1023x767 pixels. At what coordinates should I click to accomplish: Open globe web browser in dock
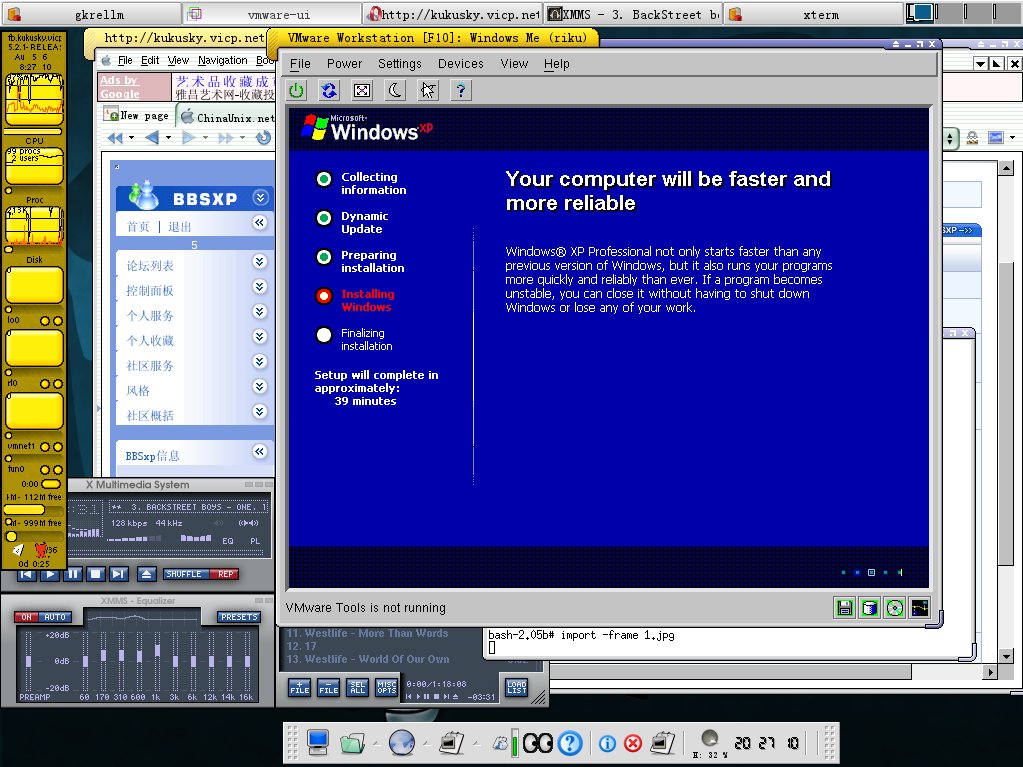[401, 742]
